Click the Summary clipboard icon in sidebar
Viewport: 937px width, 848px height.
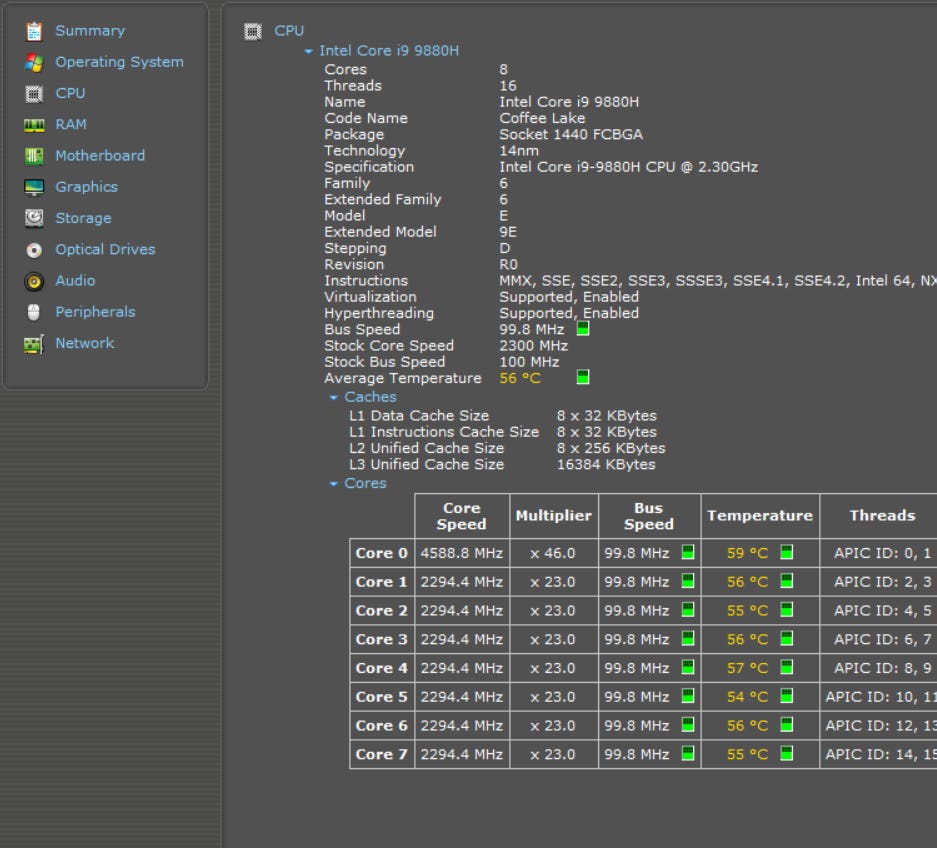pos(34,31)
